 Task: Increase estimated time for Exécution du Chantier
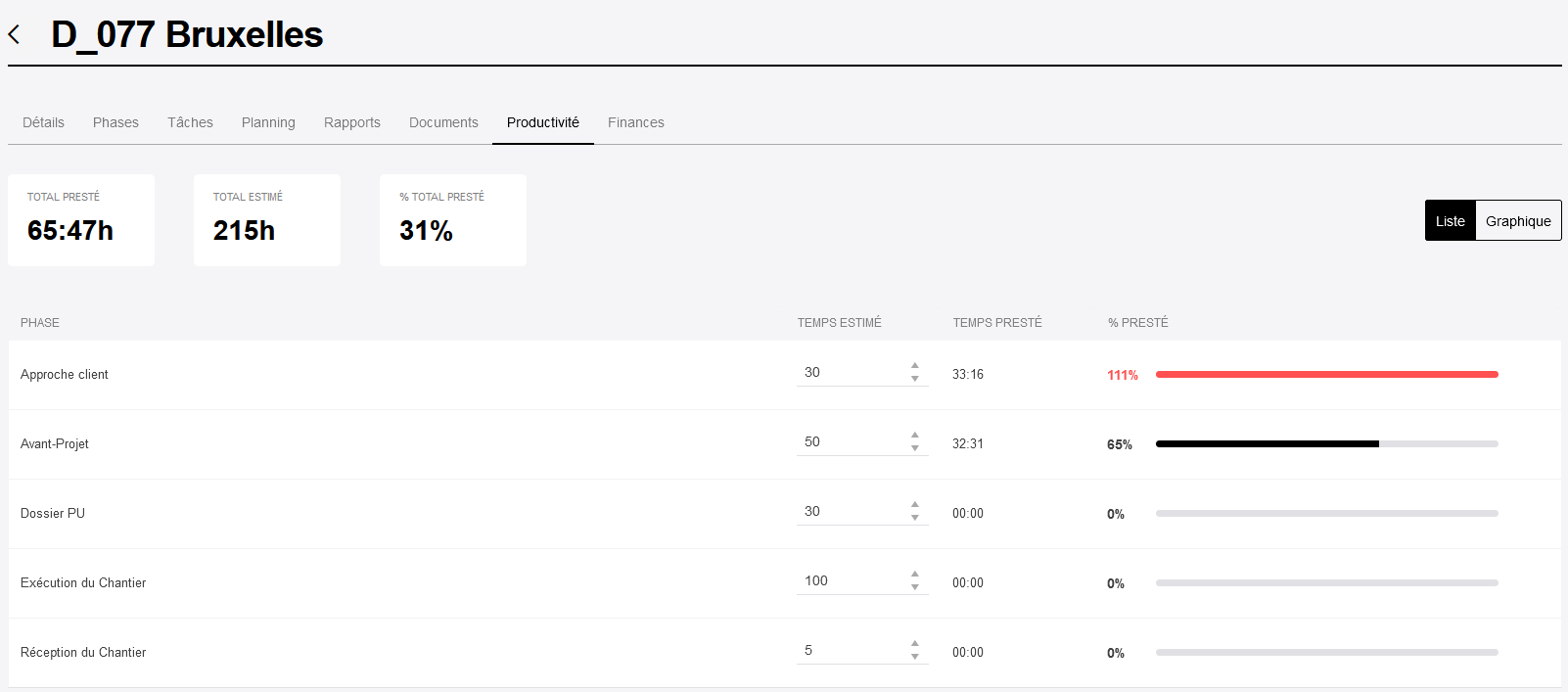tap(915, 575)
